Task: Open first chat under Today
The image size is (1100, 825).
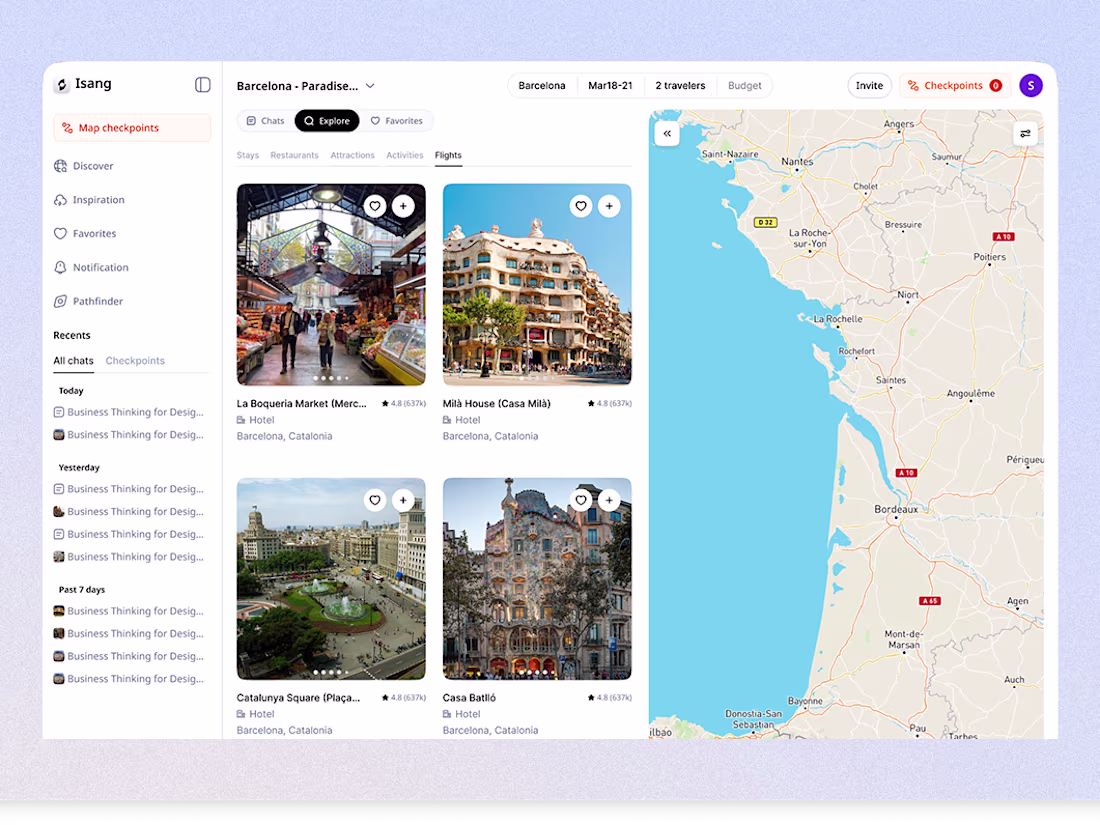Action: 129,412
